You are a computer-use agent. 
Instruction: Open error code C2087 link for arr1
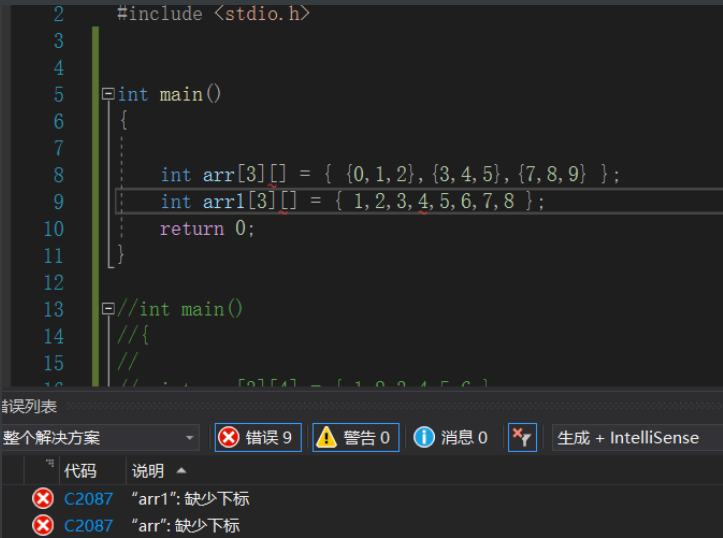click(89, 499)
